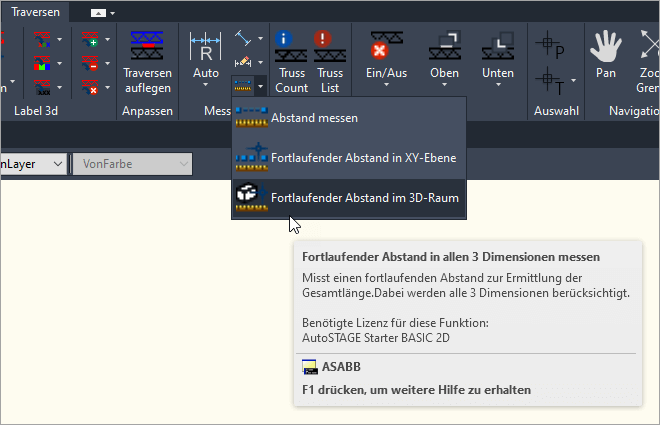Screen dimensions: 660x425
Task: Click the Ein/Aus truss toggle icon
Action: point(386,46)
